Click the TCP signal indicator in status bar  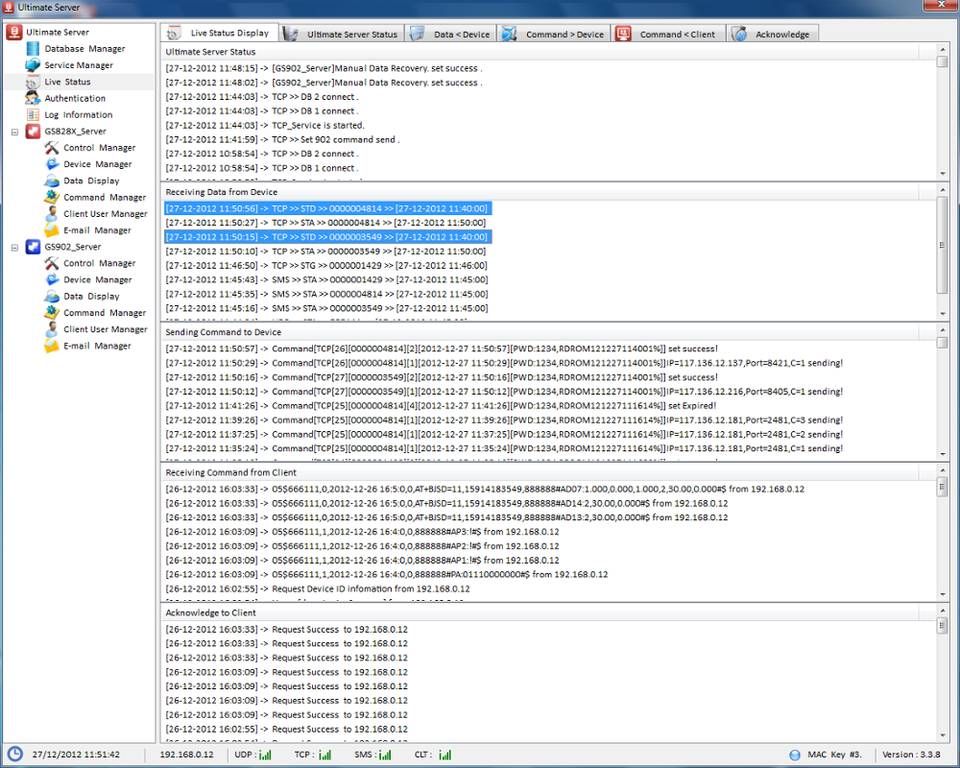pos(325,755)
